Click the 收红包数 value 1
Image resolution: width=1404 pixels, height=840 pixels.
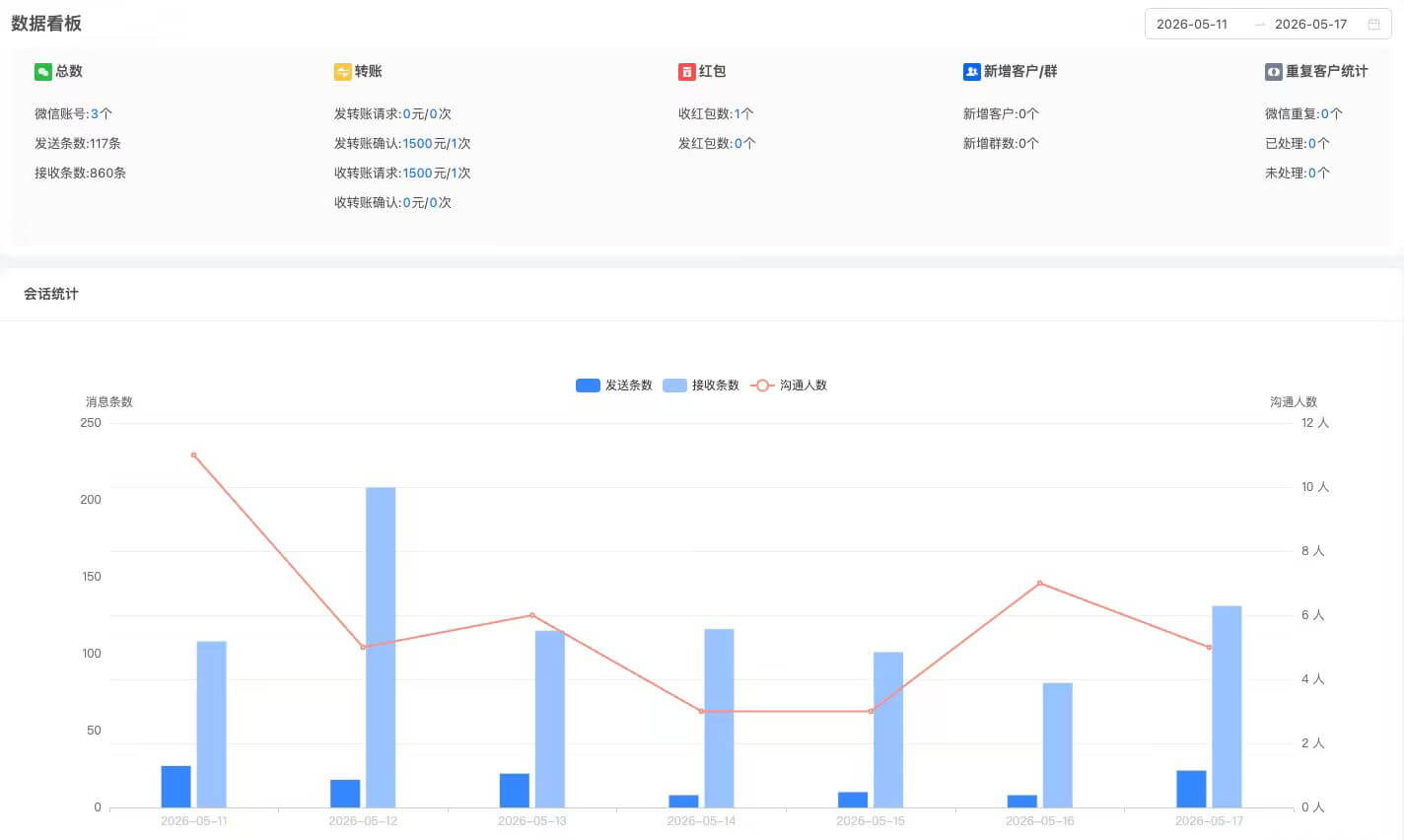click(737, 114)
